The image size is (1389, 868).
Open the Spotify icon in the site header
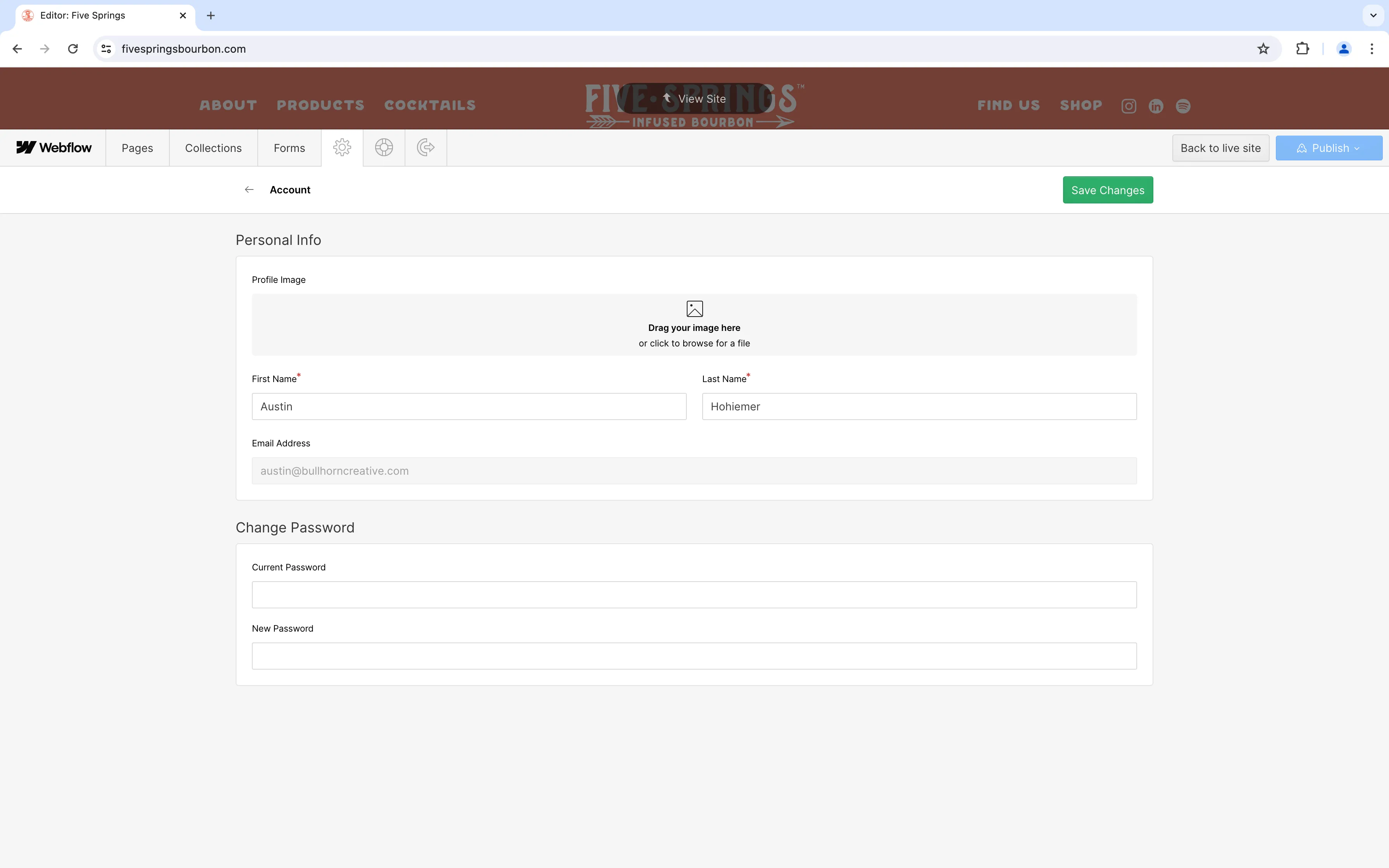point(1183,106)
